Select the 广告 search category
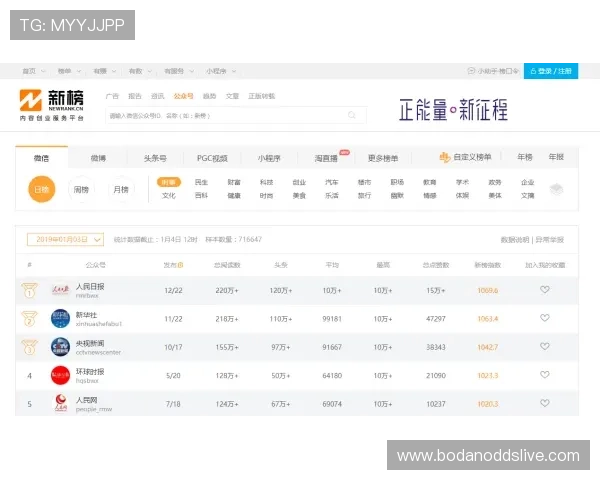This screenshot has width=600, height=480. pos(112,96)
